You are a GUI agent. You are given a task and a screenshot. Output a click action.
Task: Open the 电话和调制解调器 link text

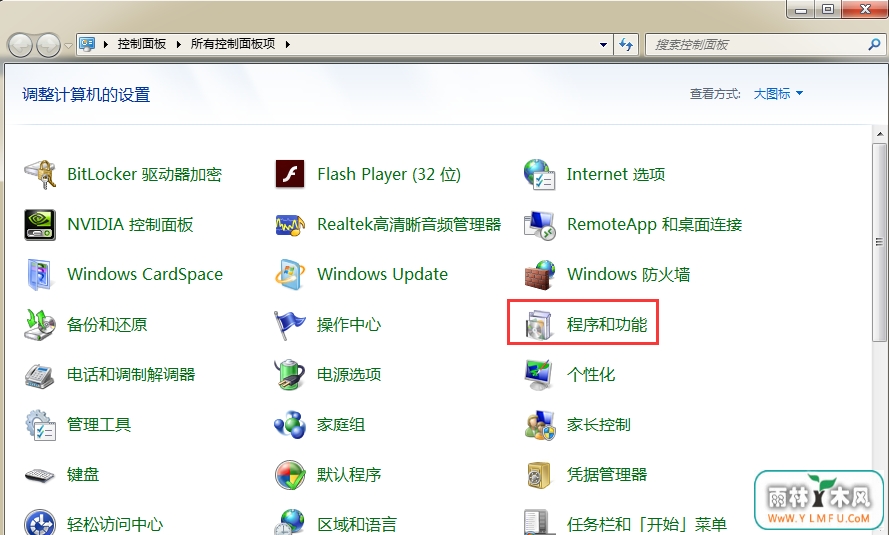click(x=131, y=375)
